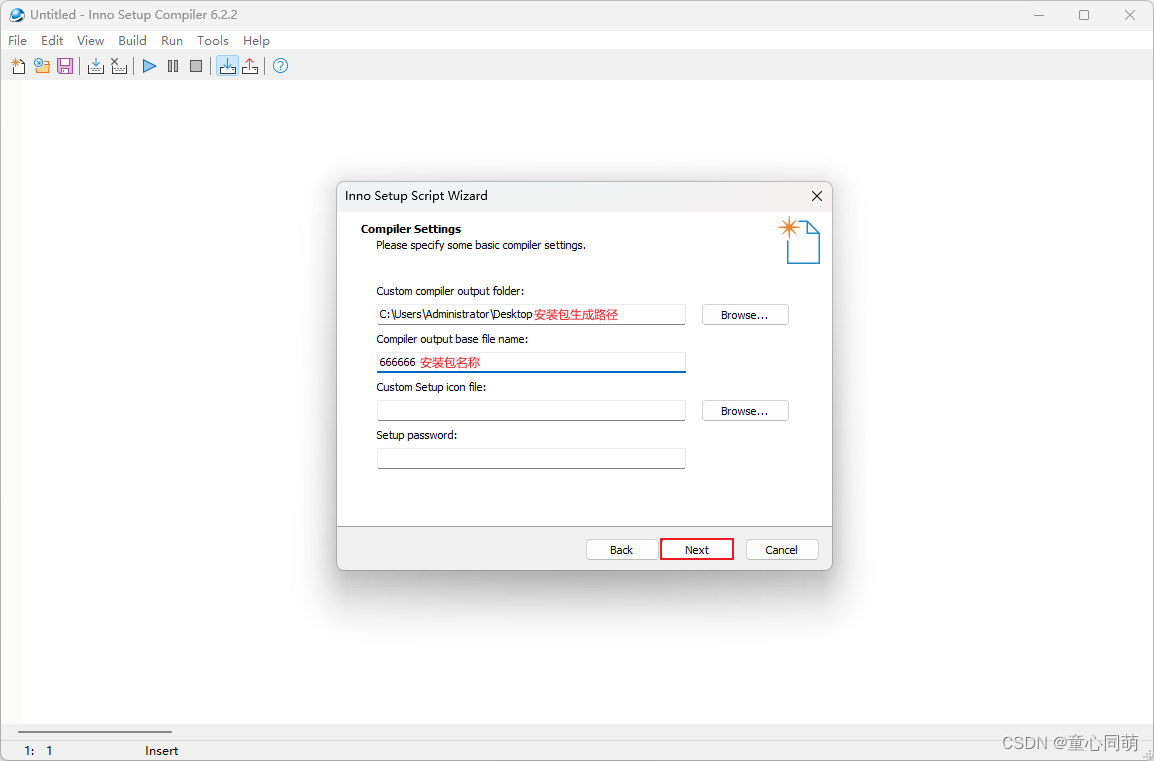Screen dimensions: 1154x761
Task: Minimize the Inno Setup Compiler window
Action: 1039,15
